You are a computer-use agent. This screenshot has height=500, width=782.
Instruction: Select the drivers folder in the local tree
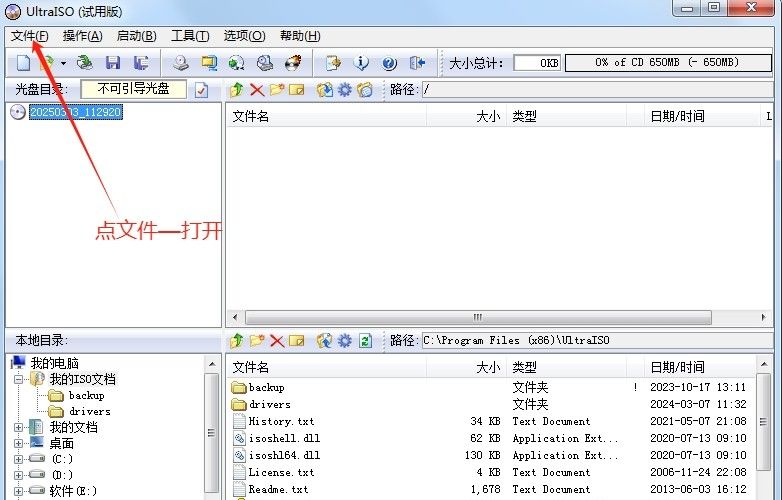coord(90,412)
